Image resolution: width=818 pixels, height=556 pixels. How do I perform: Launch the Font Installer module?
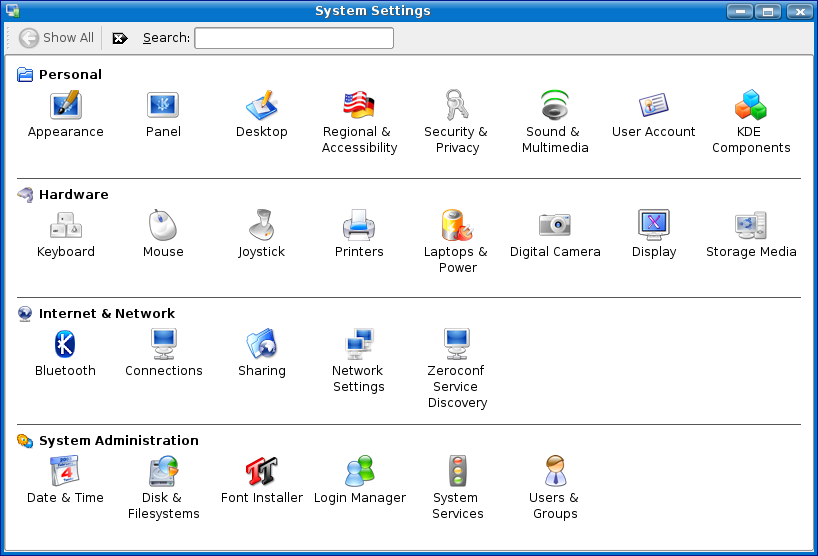[262, 471]
